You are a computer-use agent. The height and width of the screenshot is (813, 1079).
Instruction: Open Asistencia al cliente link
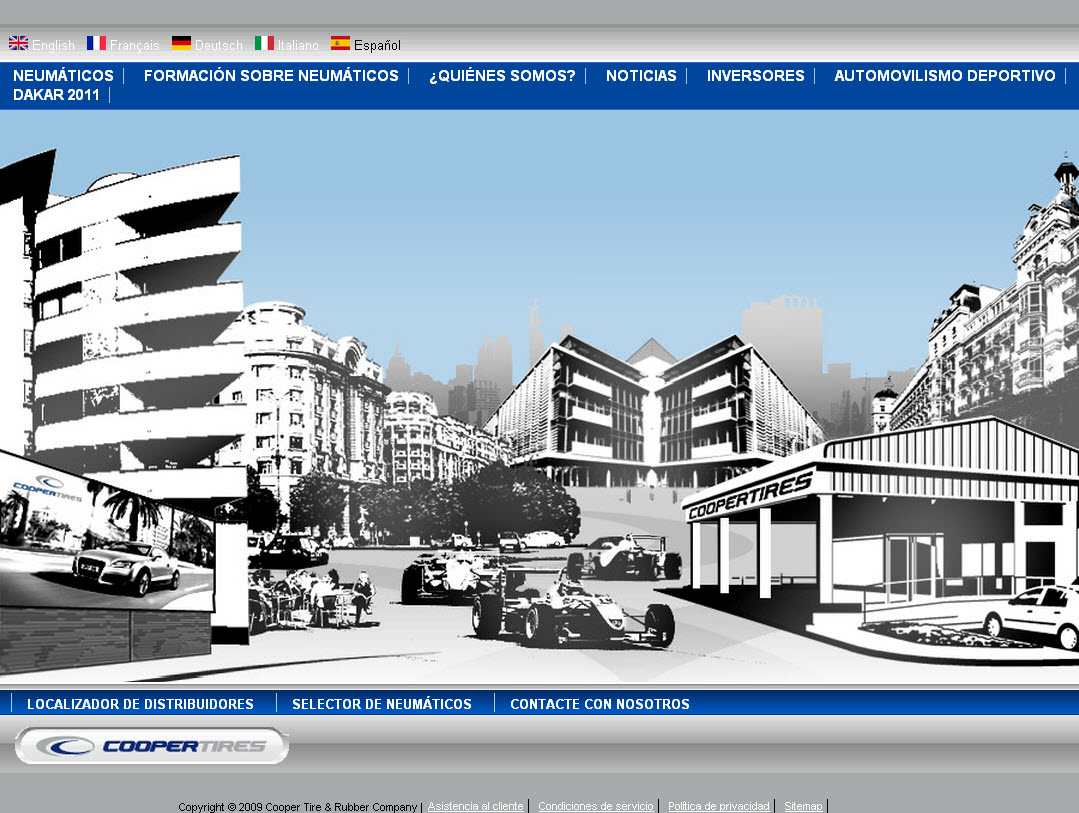pyautogui.click(x=476, y=806)
